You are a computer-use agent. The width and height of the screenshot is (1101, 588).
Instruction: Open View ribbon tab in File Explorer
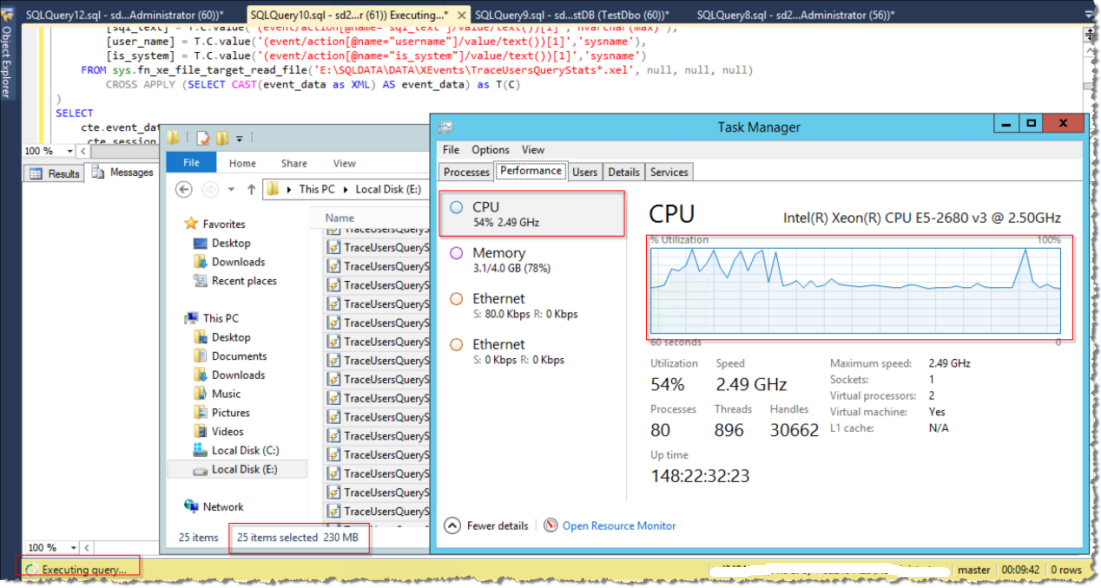point(344,163)
